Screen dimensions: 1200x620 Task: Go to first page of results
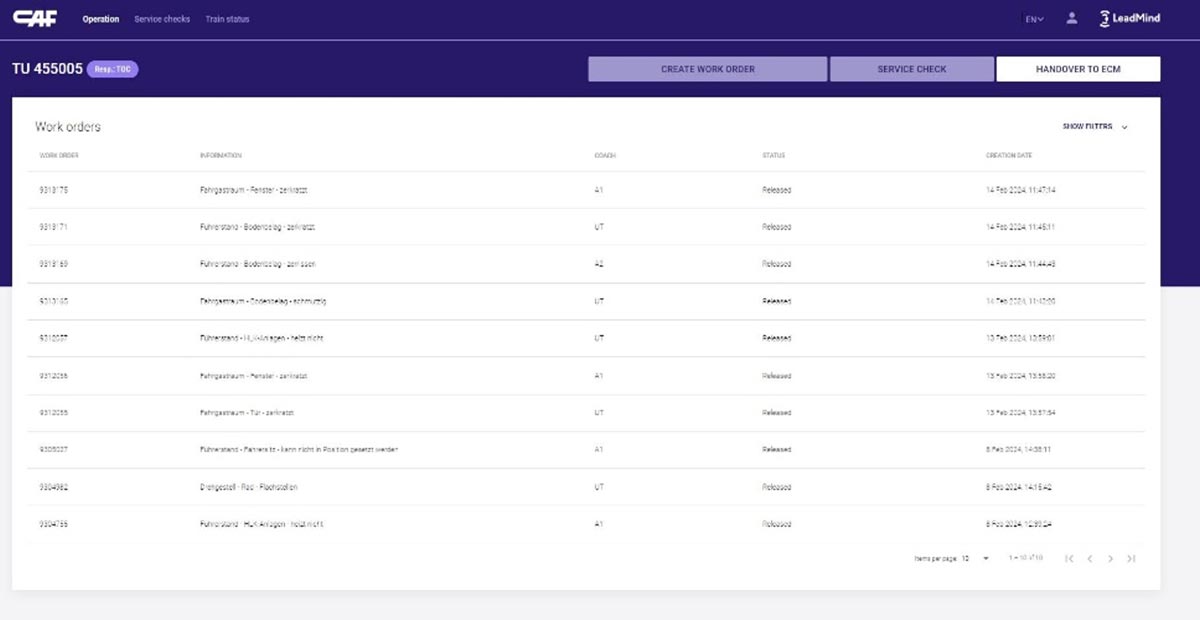tap(1069, 558)
